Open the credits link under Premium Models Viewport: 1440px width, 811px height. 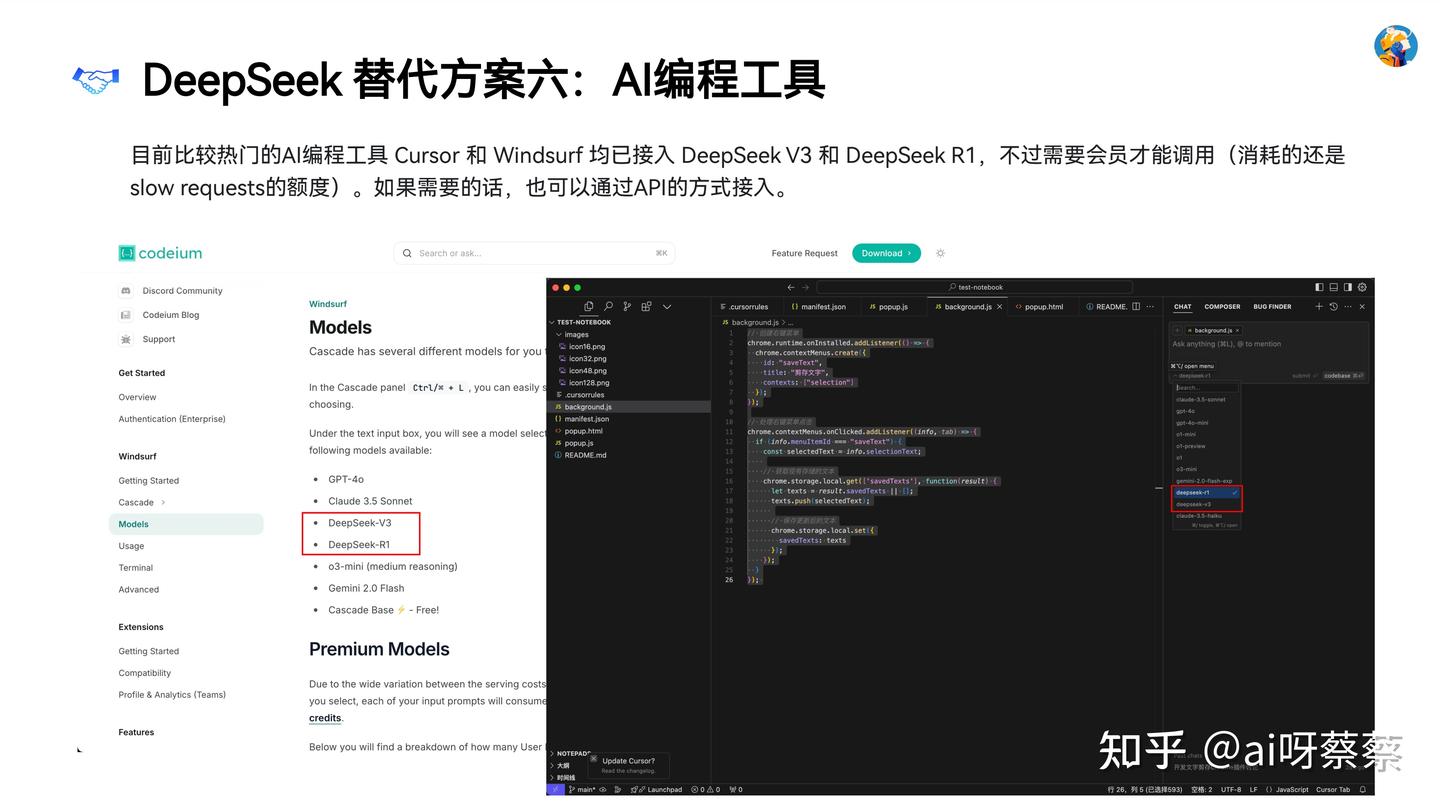(324, 718)
